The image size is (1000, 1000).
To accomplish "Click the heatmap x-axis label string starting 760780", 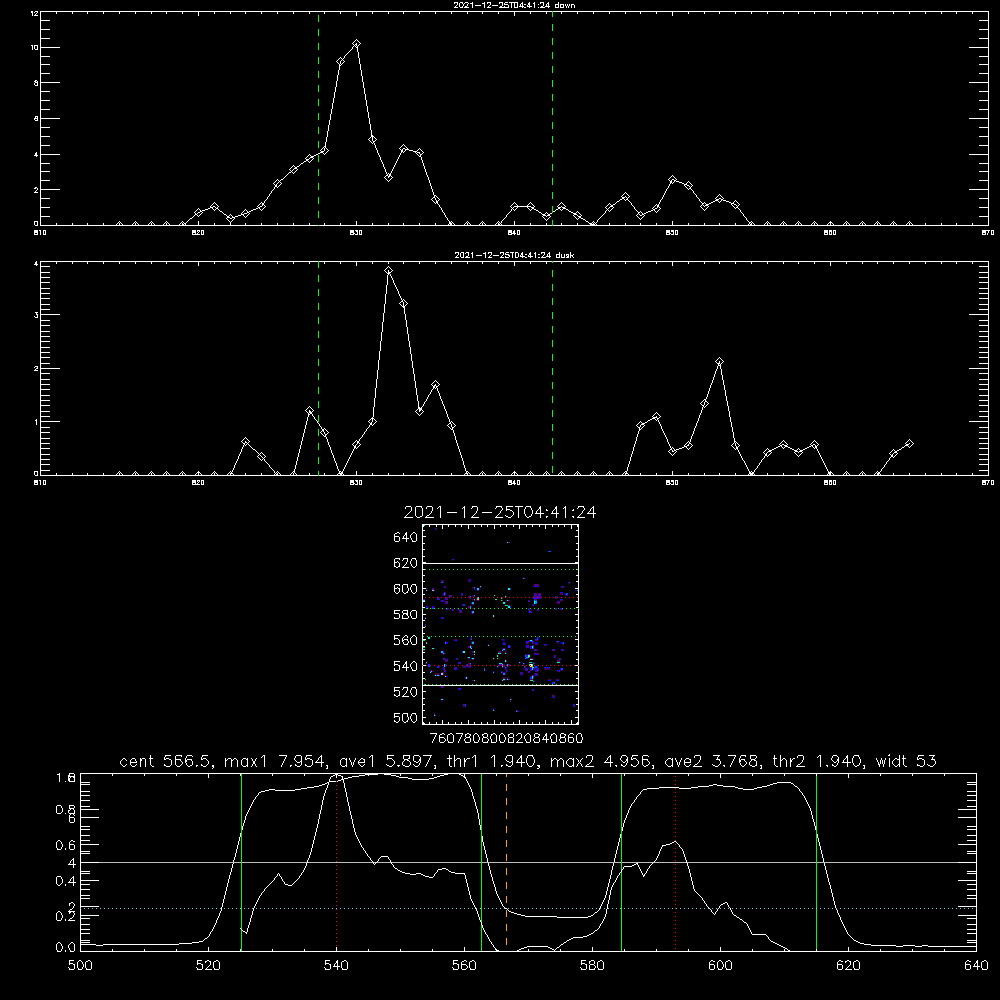I will (506, 738).
